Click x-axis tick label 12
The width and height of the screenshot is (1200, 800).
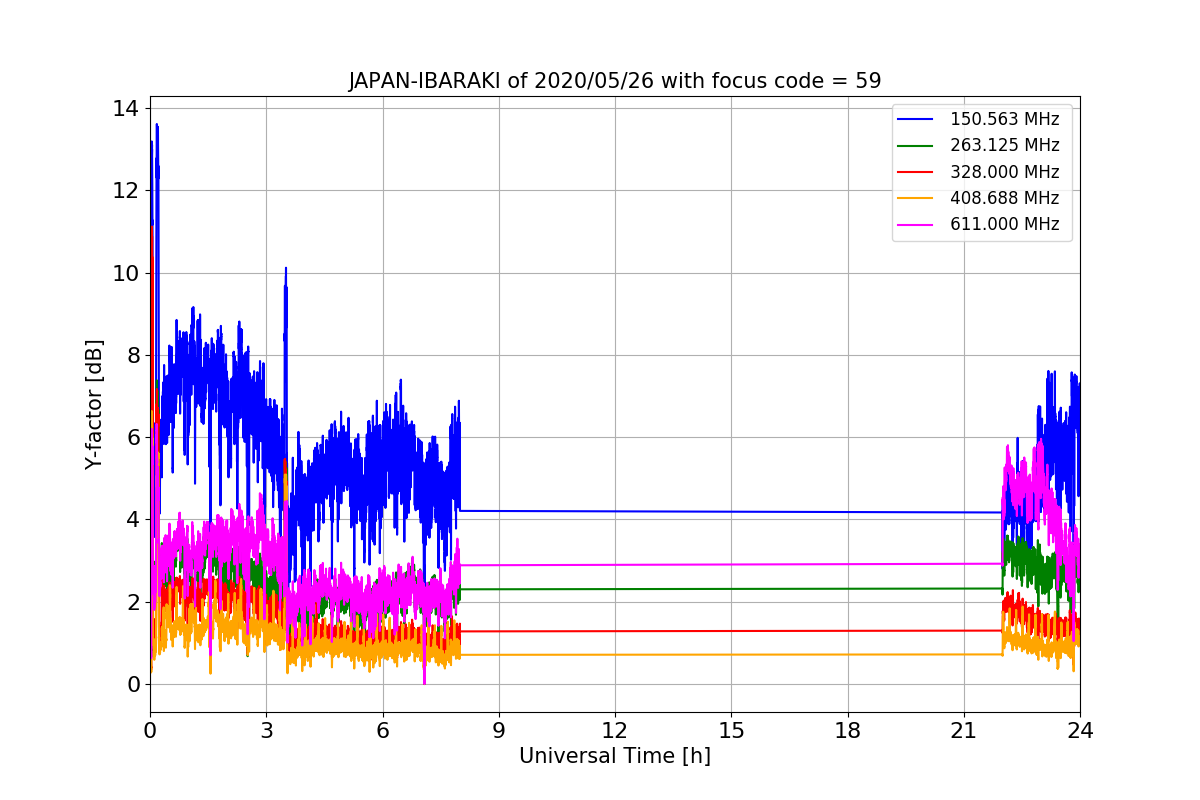(x=615, y=730)
